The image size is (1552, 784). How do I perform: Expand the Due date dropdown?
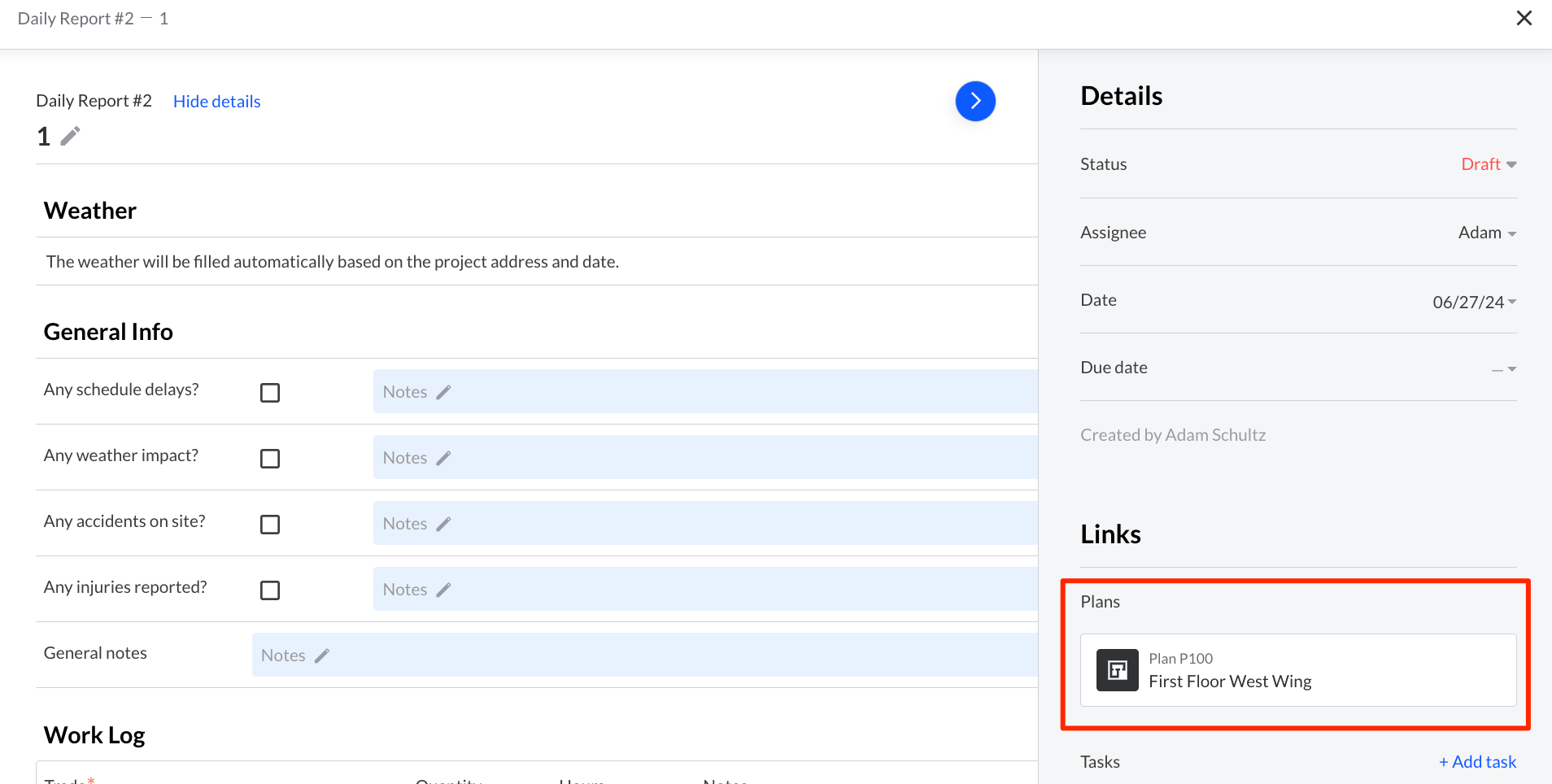pos(1503,368)
